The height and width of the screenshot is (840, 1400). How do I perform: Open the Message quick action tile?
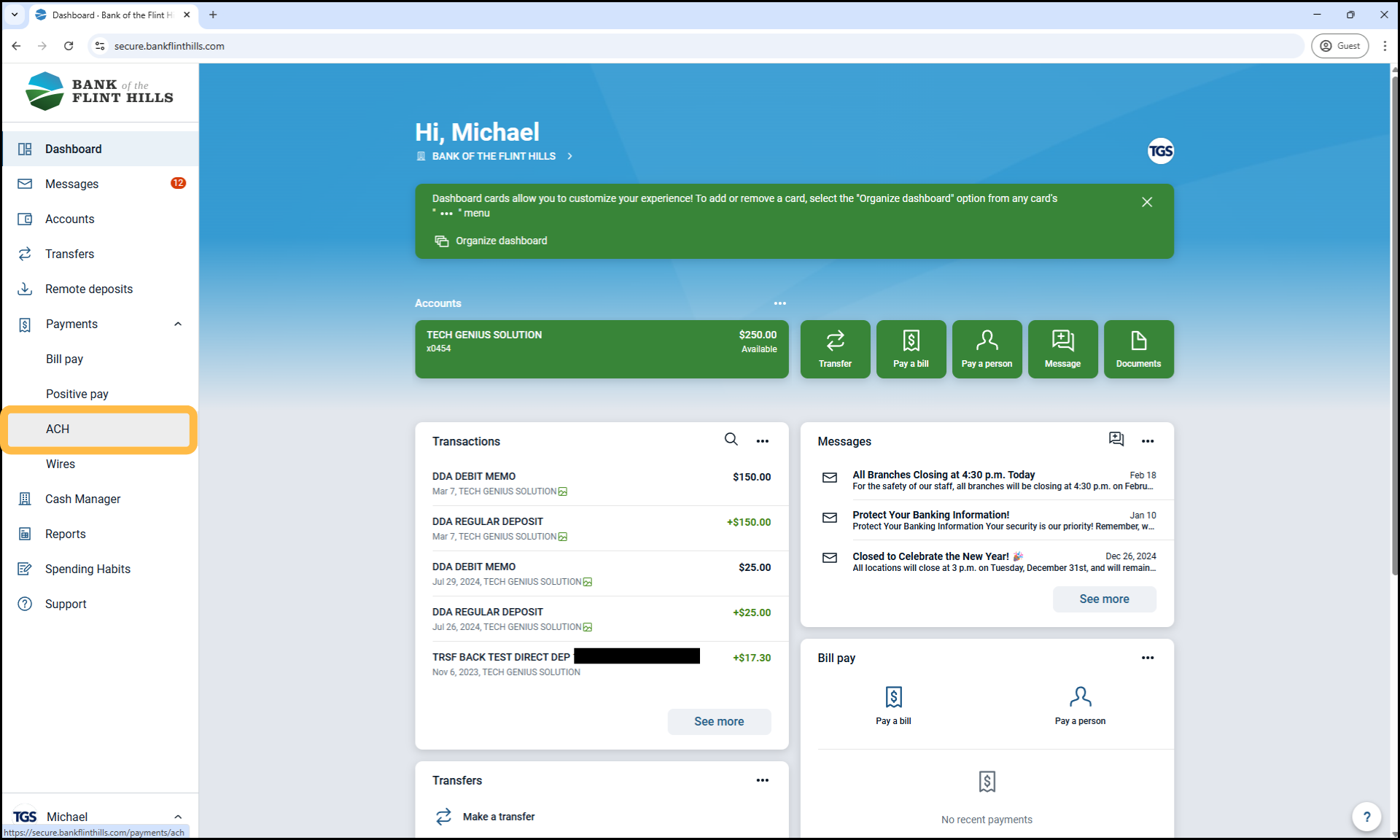(1062, 349)
